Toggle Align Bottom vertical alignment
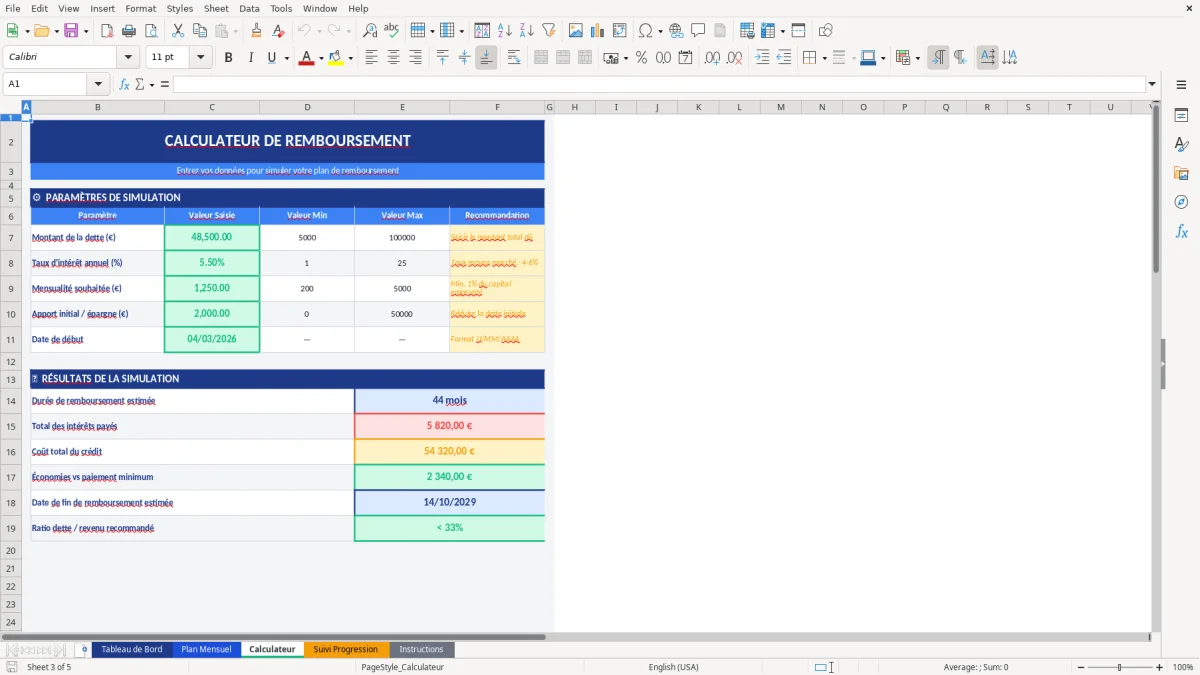 [486, 58]
